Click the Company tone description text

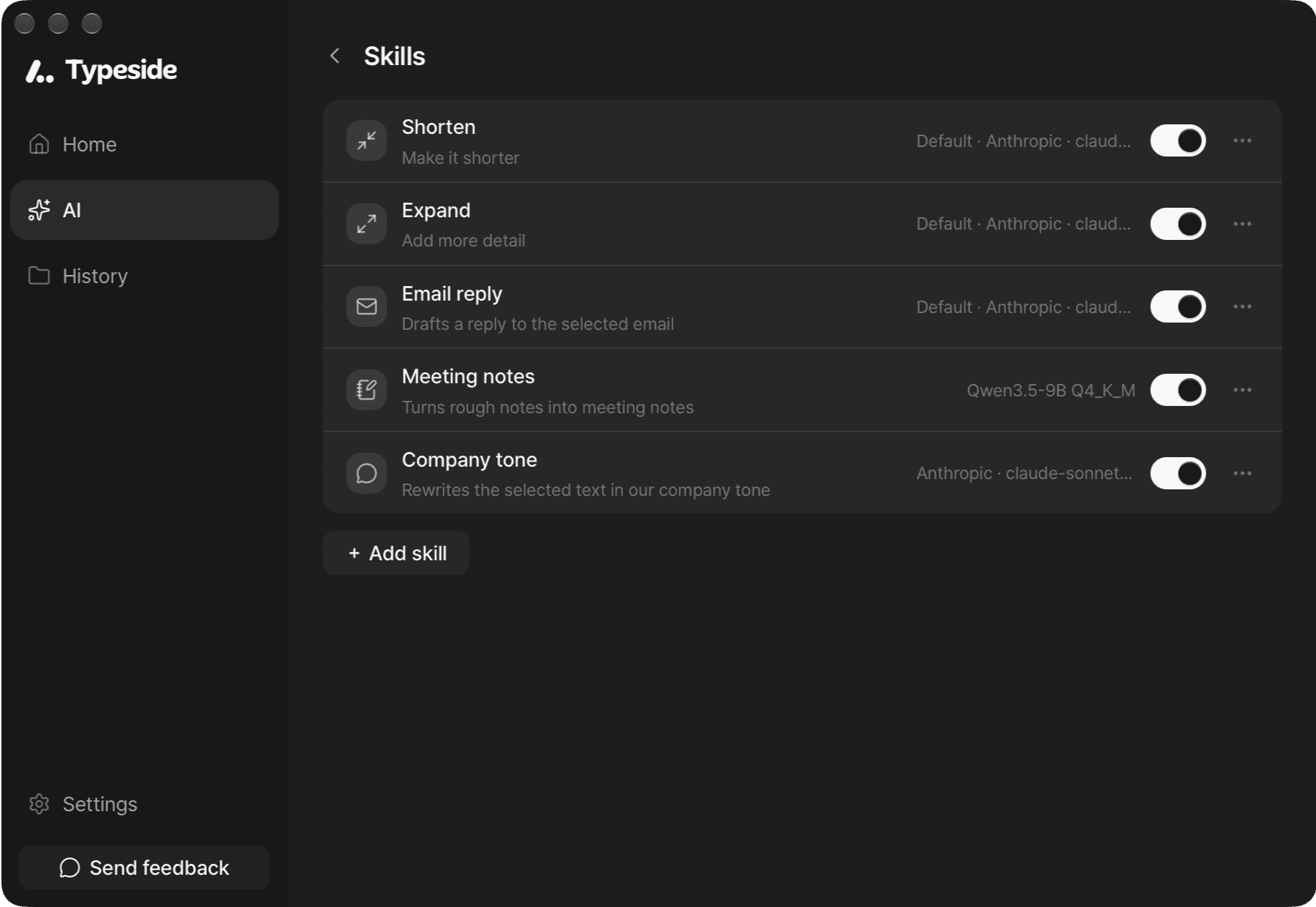(586, 490)
